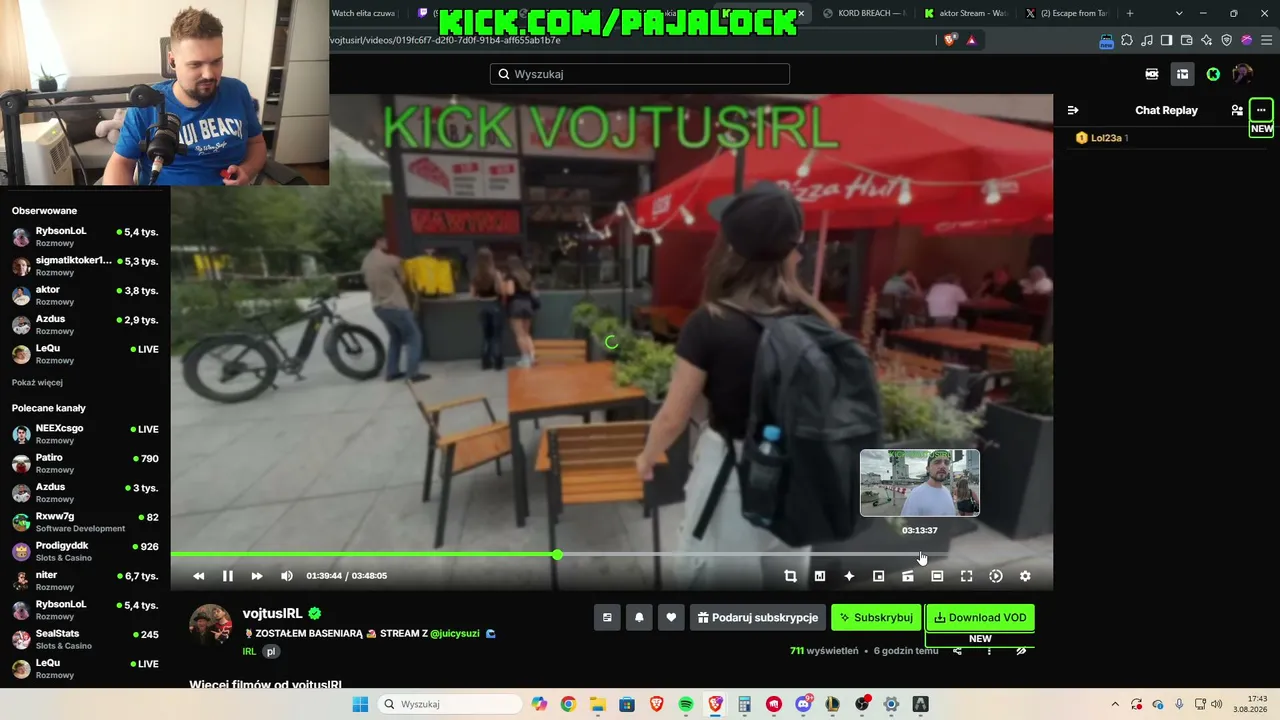Click the green Kick K icon in header
The width and height of the screenshot is (1280, 720).
point(1213,74)
